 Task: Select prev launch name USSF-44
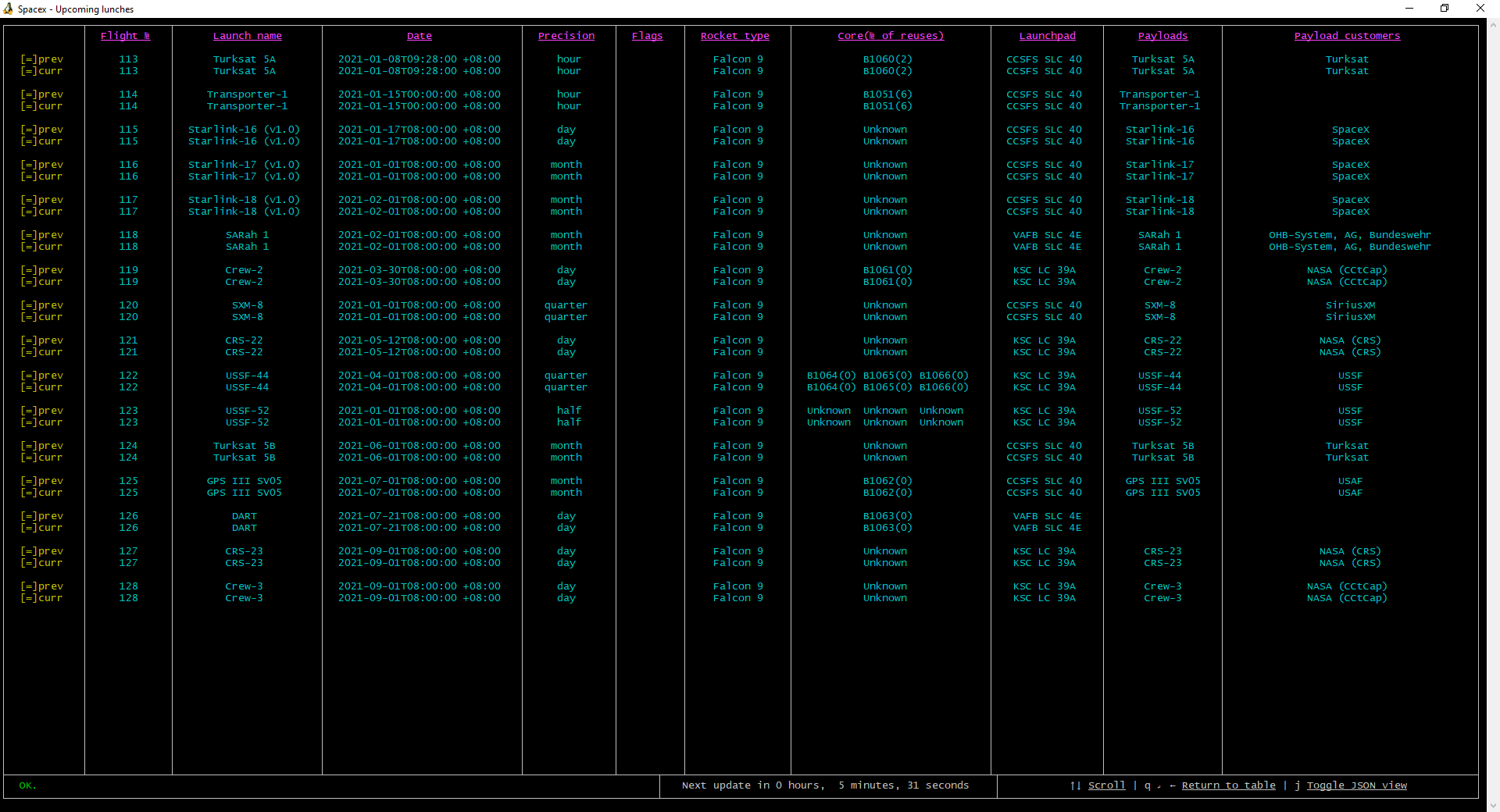pos(248,376)
